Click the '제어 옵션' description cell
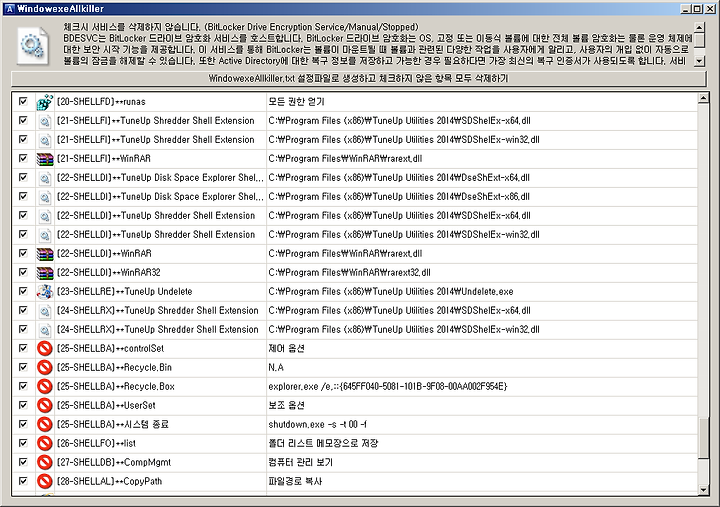This screenshot has height=507, width=720. click(x=287, y=349)
